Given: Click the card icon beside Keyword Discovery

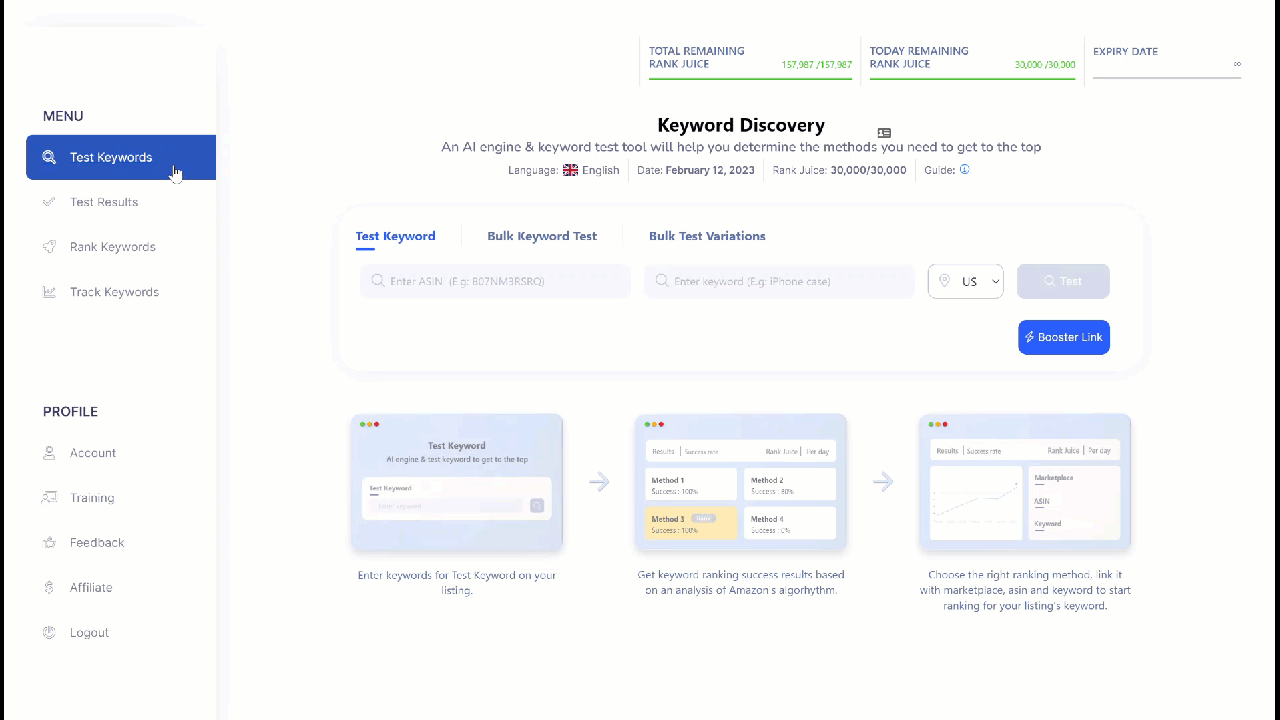Looking at the screenshot, I should [884, 133].
